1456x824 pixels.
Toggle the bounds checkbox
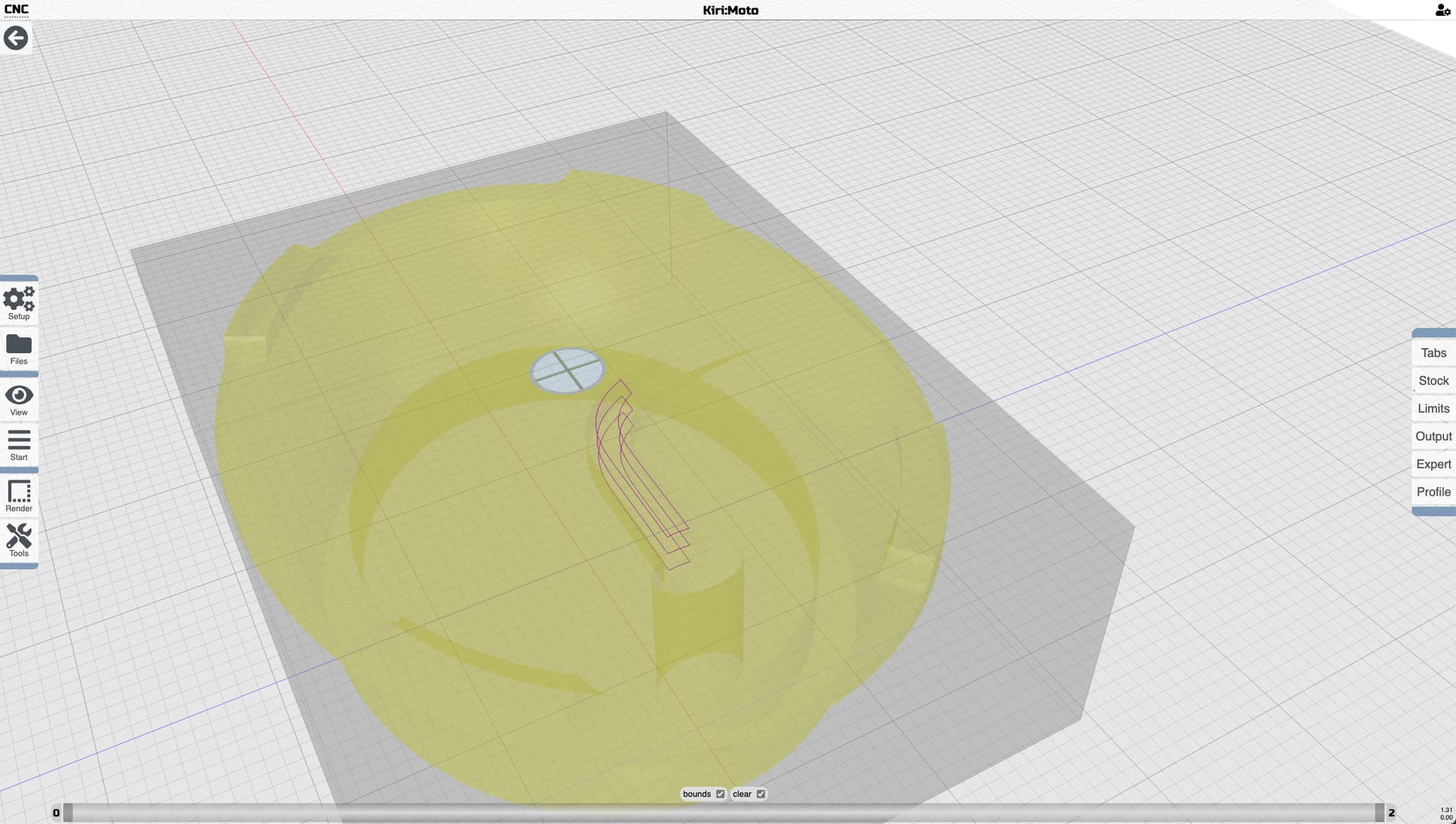(x=720, y=794)
